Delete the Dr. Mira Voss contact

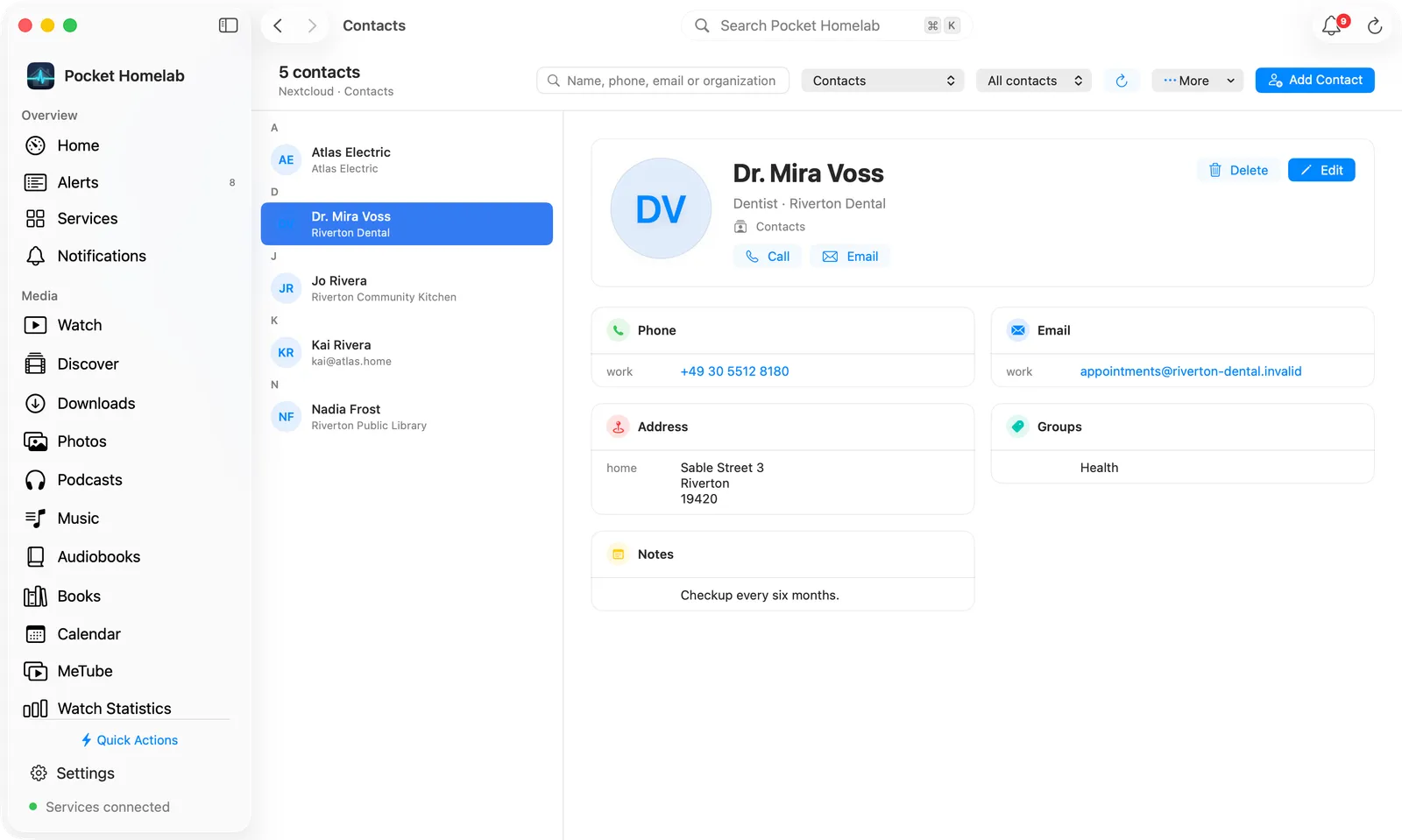tap(1238, 170)
